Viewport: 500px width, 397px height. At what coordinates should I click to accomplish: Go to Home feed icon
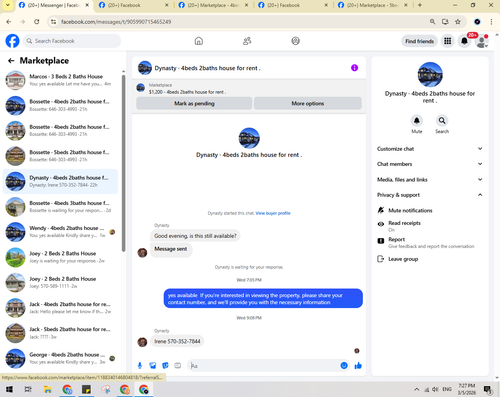[x=199, y=41]
